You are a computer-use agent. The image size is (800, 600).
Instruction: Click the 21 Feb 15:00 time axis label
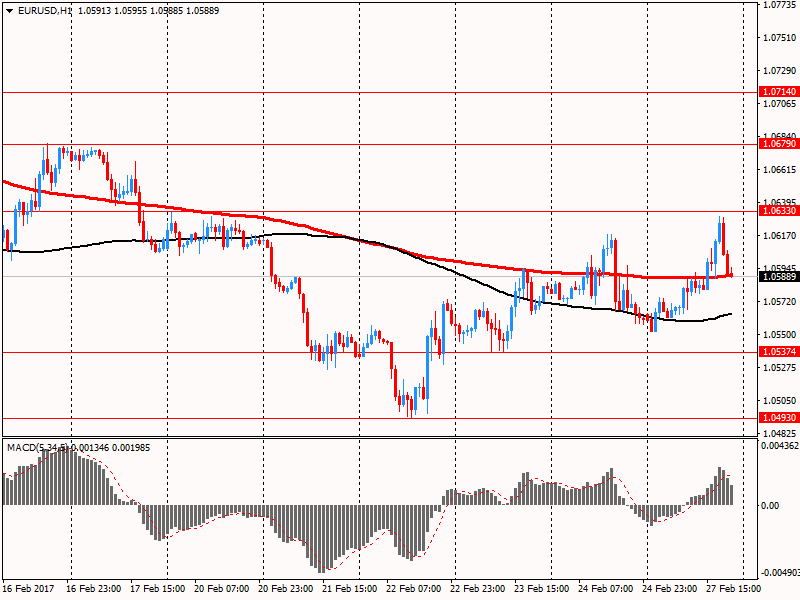pyautogui.click(x=350, y=589)
